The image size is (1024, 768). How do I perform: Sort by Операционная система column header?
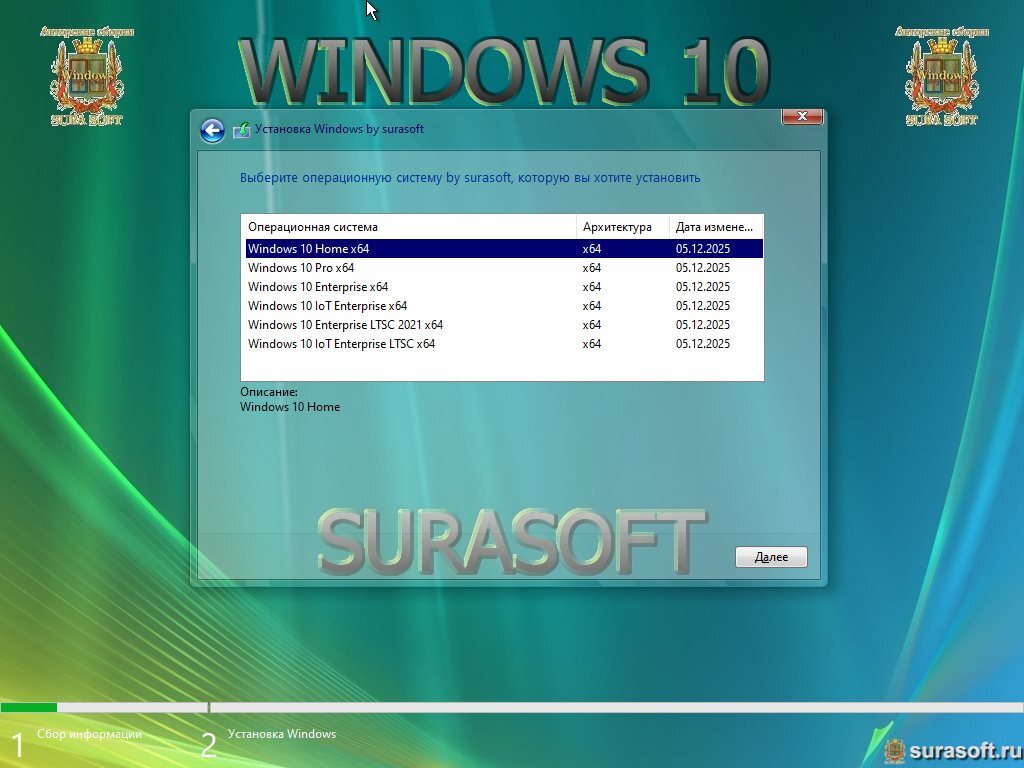pos(409,227)
